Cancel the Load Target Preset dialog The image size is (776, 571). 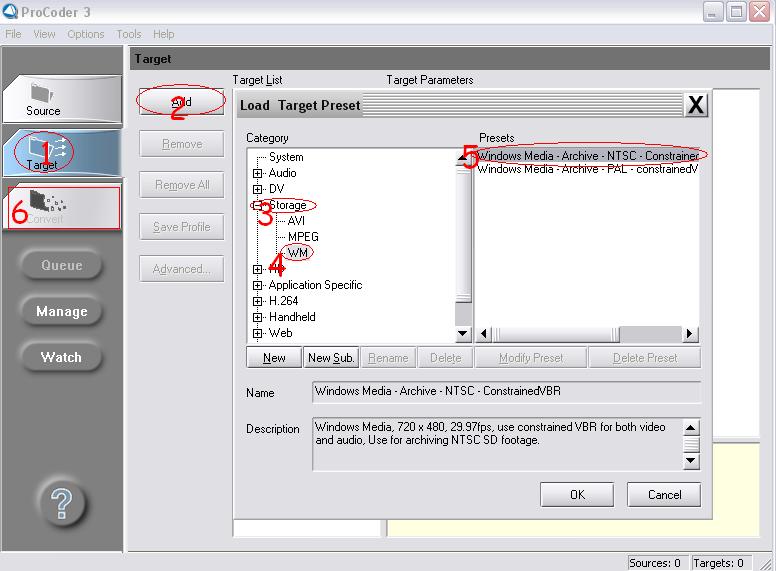(x=664, y=495)
